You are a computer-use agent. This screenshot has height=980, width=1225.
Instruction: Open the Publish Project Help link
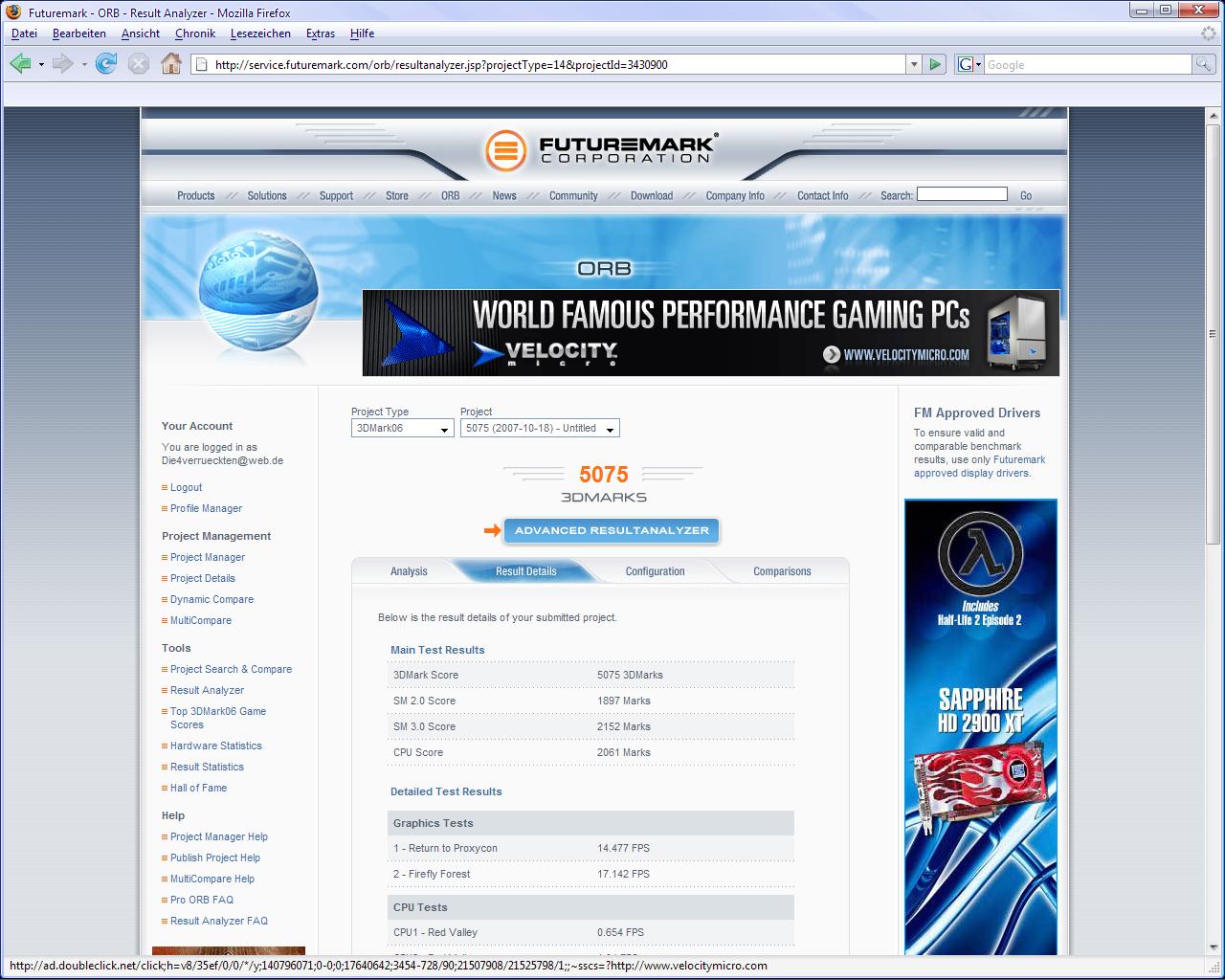tap(215, 857)
